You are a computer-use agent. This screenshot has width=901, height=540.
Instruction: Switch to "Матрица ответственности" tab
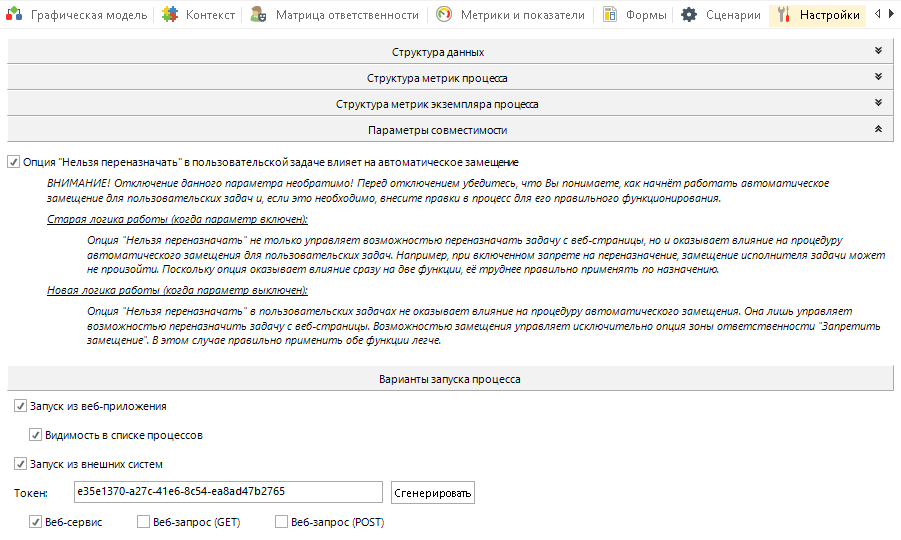tap(346, 15)
